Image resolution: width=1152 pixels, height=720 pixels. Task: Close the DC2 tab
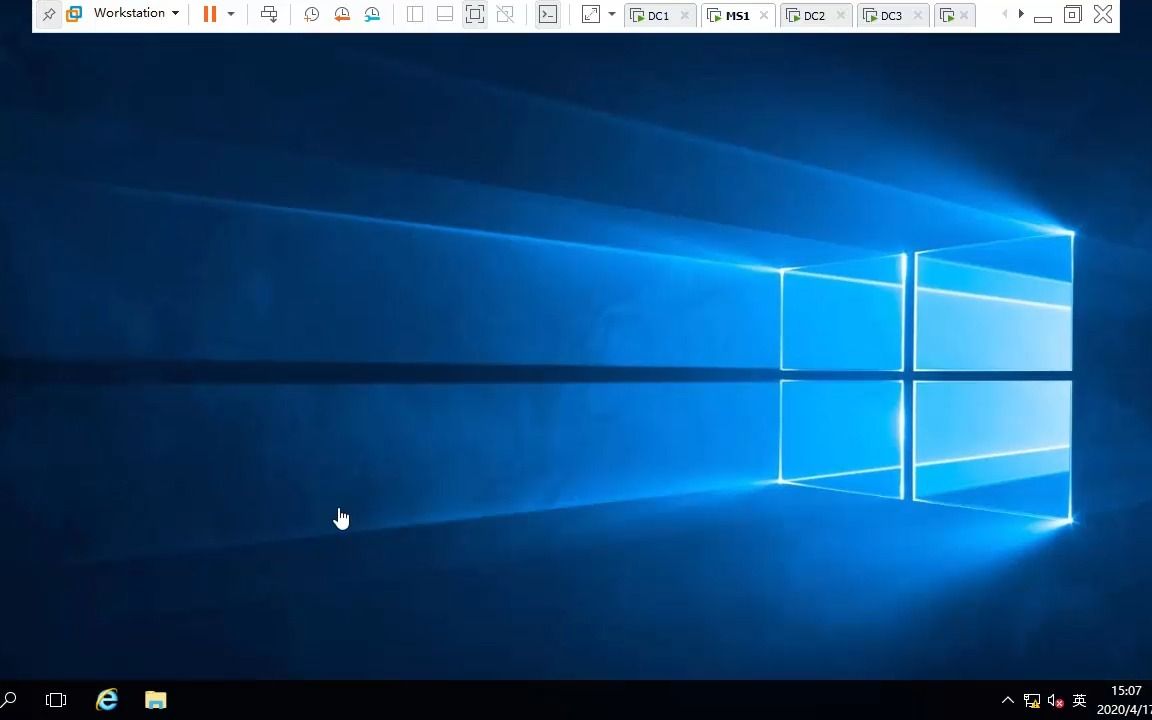coord(841,15)
